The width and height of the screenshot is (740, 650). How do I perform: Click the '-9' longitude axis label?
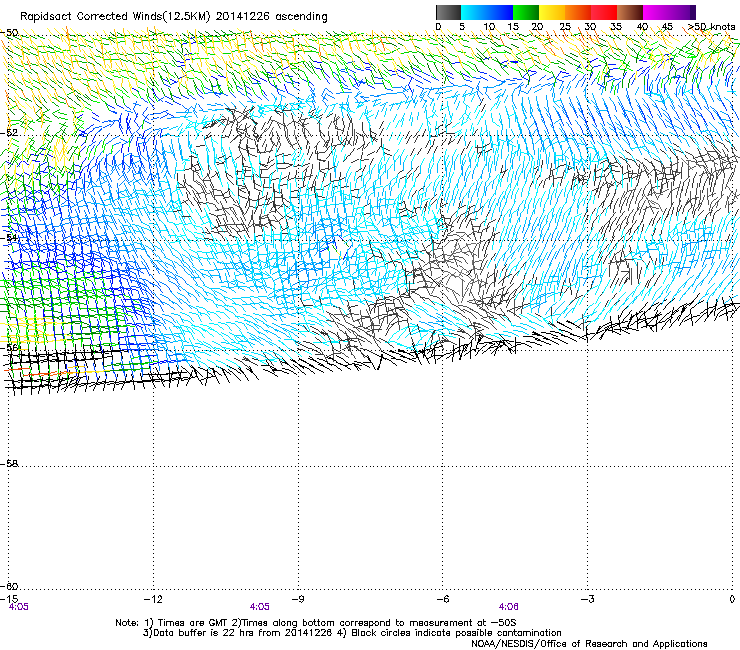[297, 599]
